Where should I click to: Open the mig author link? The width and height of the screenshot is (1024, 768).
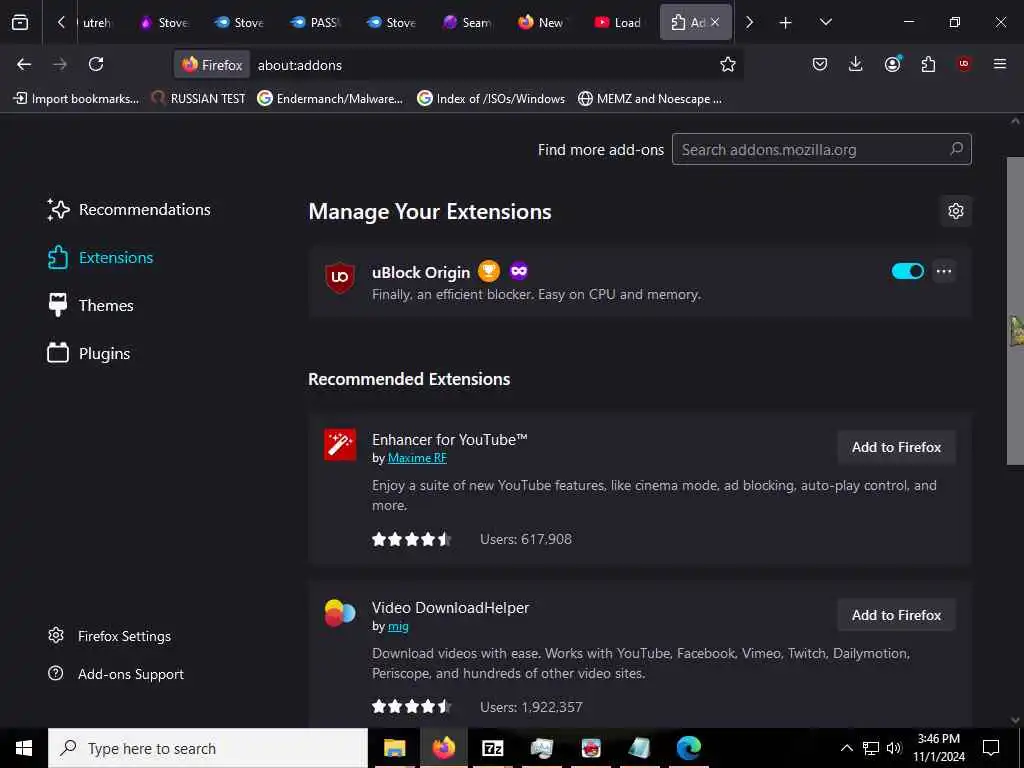[x=398, y=626]
